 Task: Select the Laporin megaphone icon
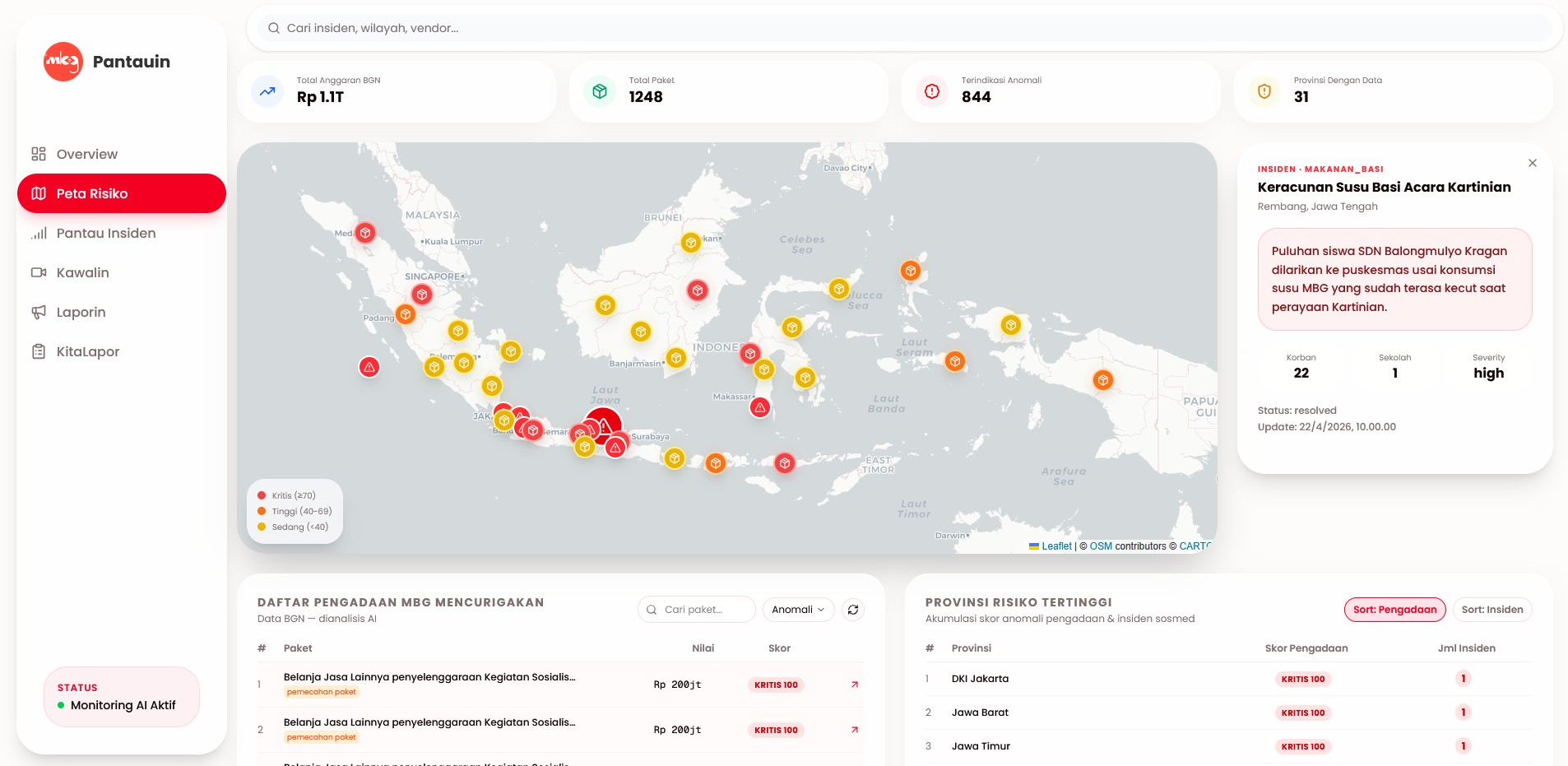point(39,312)
